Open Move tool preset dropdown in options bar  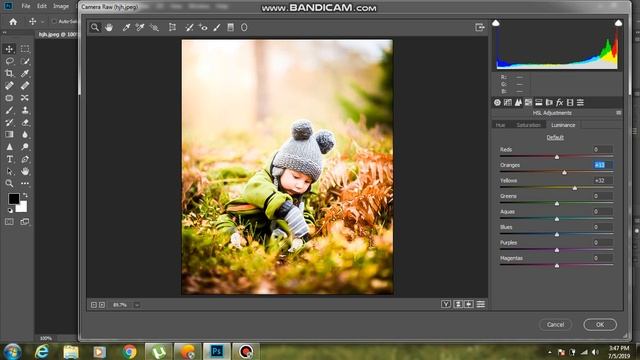click(x=42, y=22)
